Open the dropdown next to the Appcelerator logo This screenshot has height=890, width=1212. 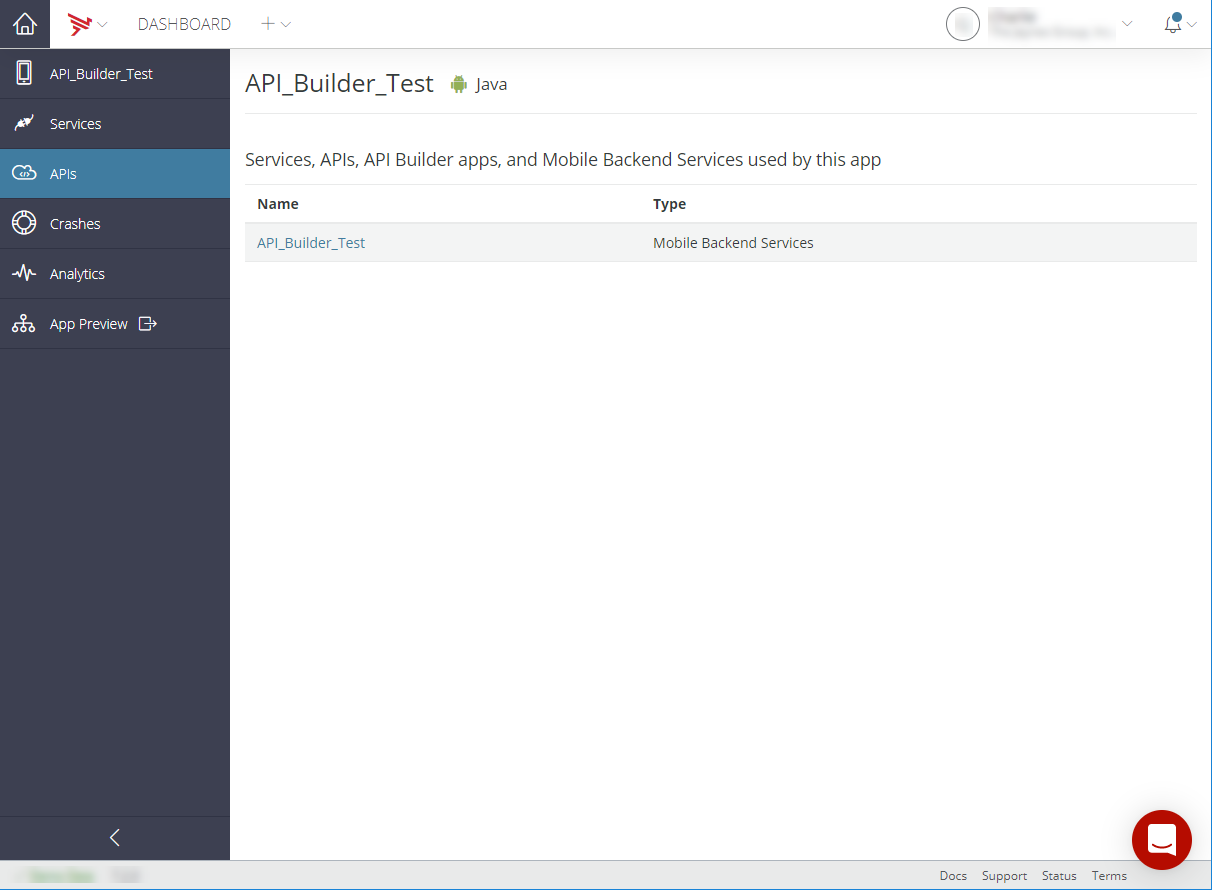point(103,24)
